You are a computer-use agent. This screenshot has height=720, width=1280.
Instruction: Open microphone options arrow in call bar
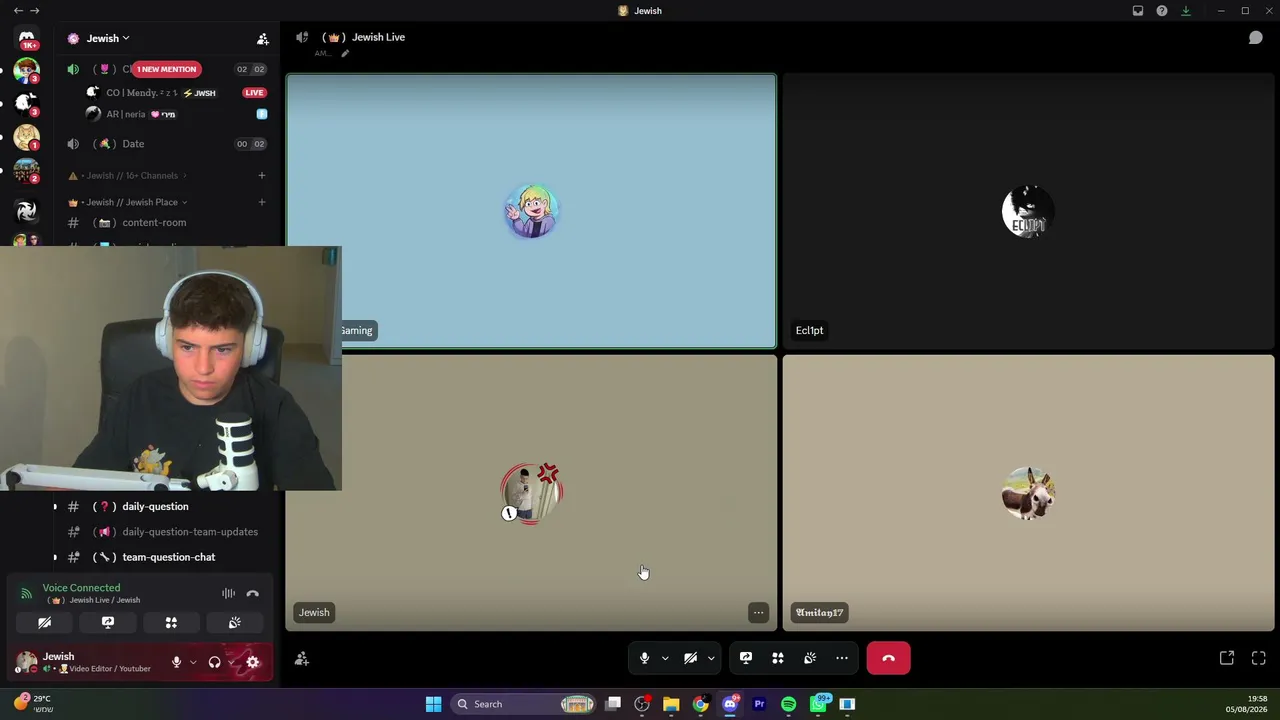click(665, 658)
